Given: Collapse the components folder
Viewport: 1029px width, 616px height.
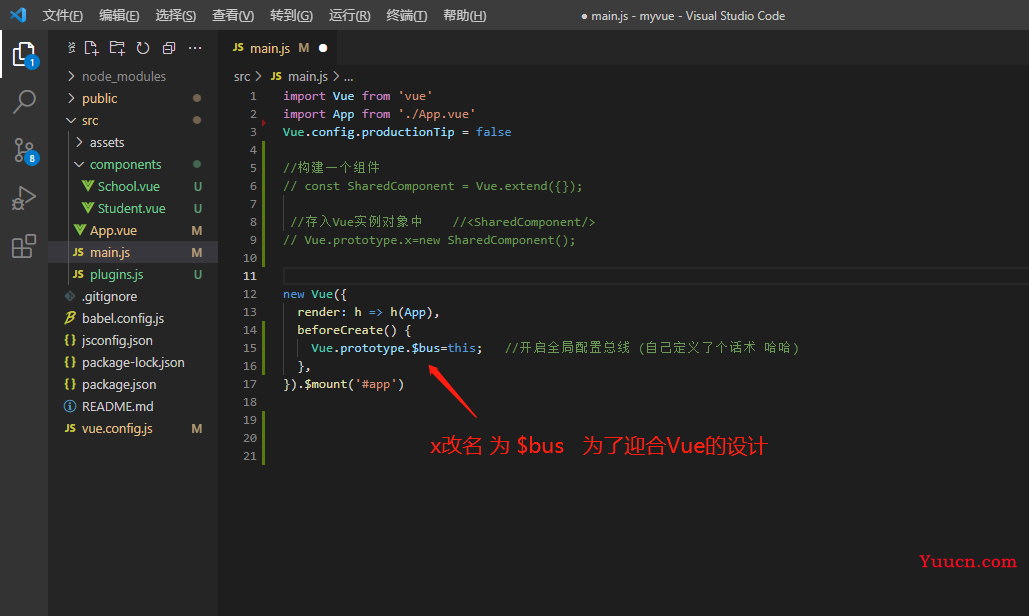Looking at the screenshot, I should point(125,164).
